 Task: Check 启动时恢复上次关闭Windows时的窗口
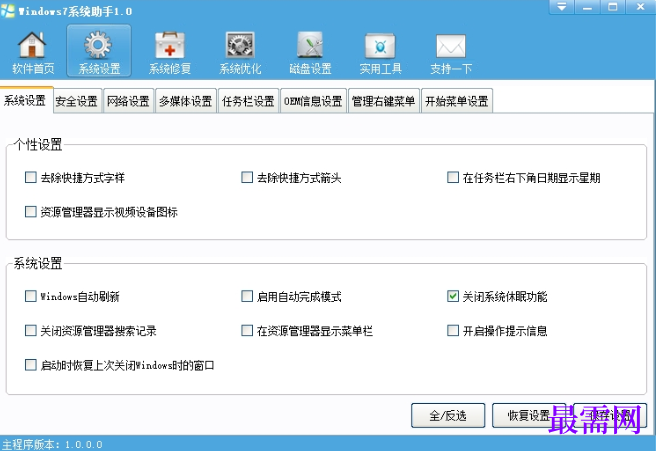(x=31, y=365)
